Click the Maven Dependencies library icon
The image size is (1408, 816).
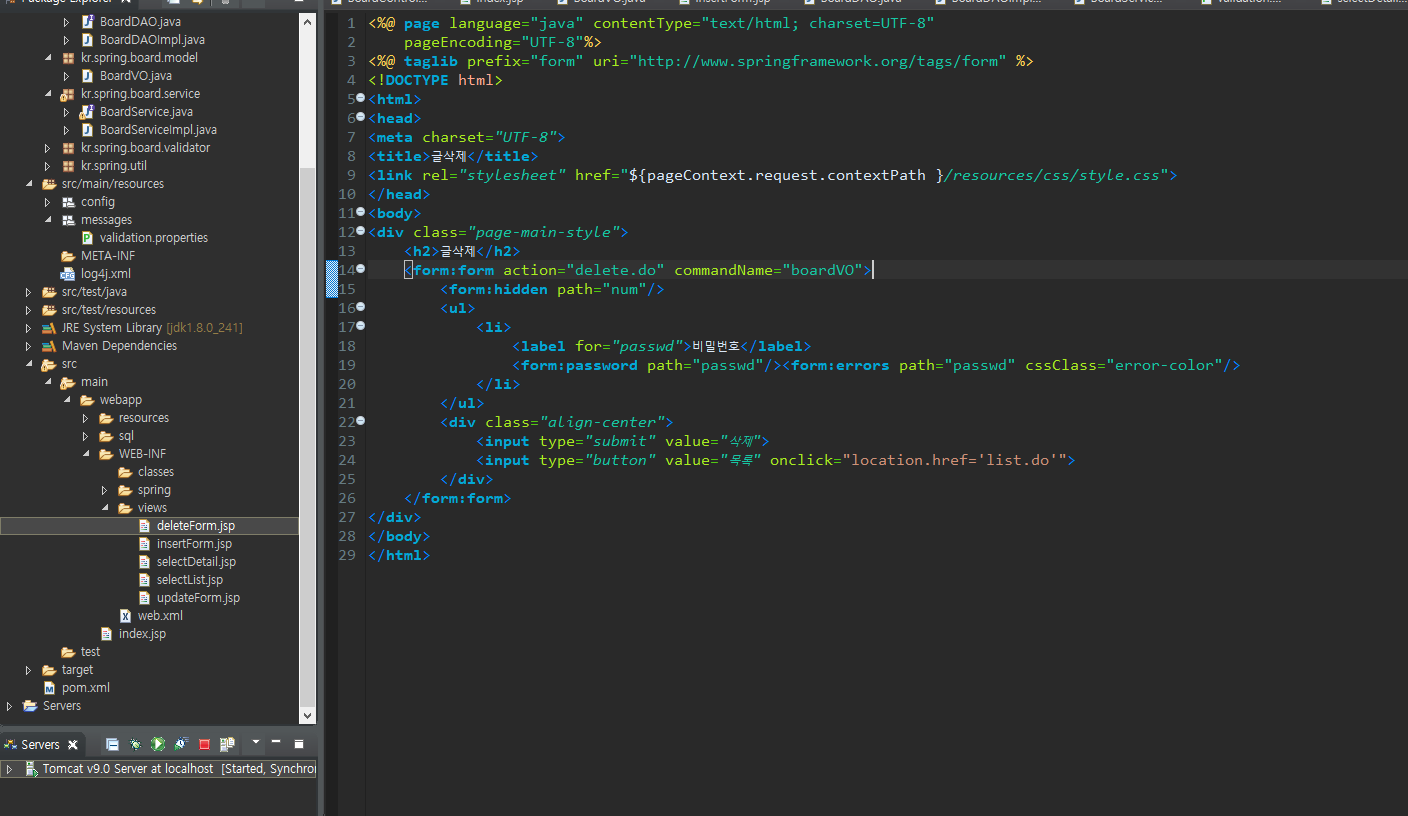pyautogui.click(x=49, y=346)
